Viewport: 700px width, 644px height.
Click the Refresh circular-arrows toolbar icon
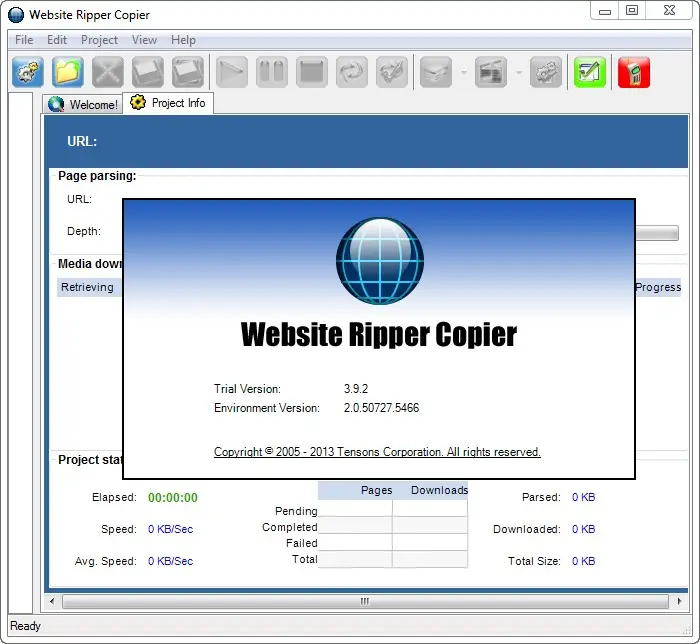352,72
